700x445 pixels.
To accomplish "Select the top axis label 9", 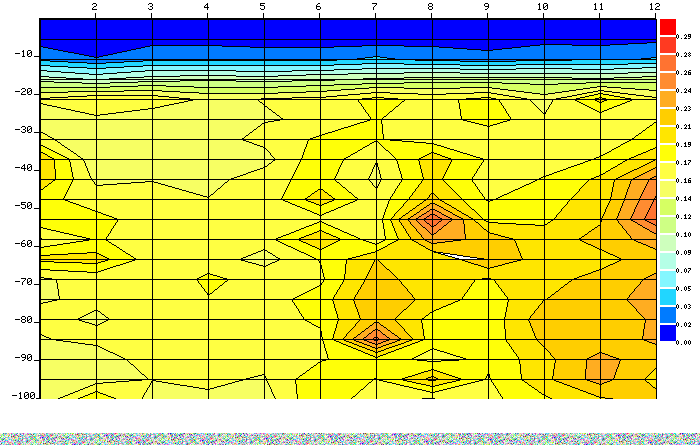I will coord(487,7).
